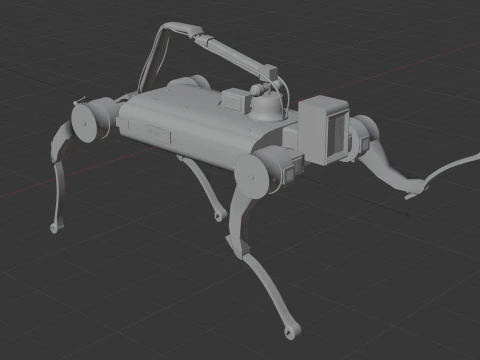
Task: Select the rear-left hip motor disc
Action: pyautogui.click(x=83, y=123)
